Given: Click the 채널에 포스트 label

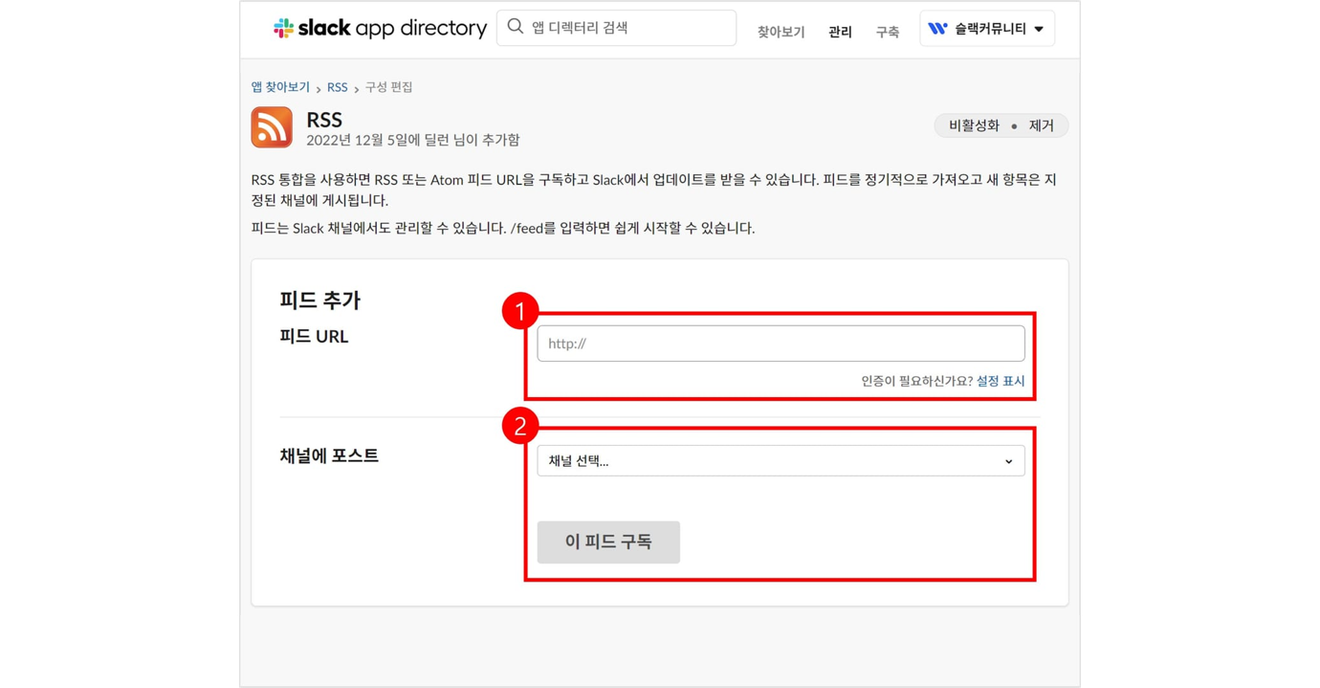Looking at the screenshot, I should click(329, 455).
